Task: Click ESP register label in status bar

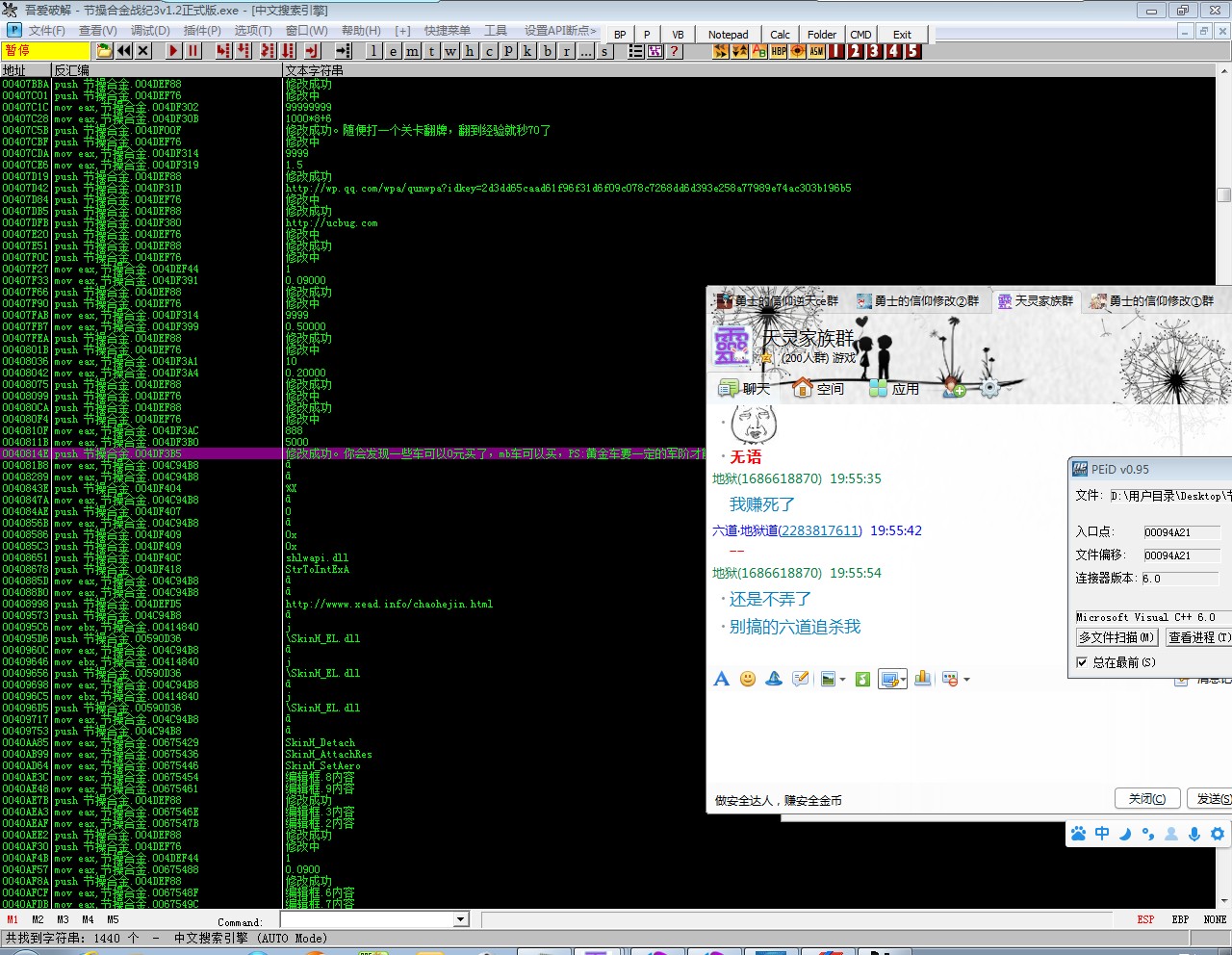Action: (1145, 919)
